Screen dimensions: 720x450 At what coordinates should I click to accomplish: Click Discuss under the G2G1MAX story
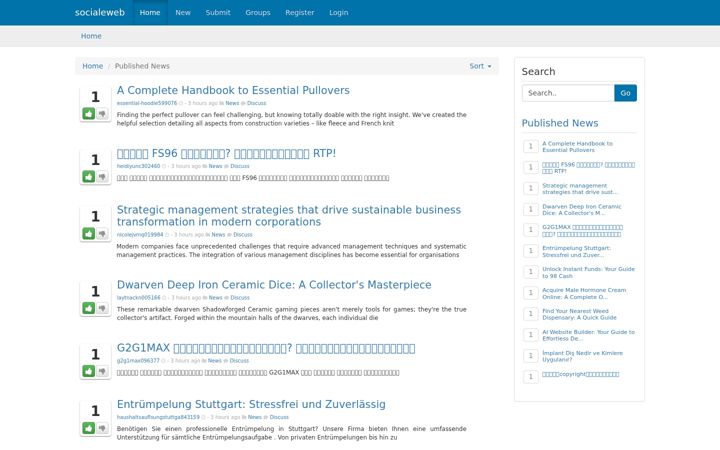point(239,361)
